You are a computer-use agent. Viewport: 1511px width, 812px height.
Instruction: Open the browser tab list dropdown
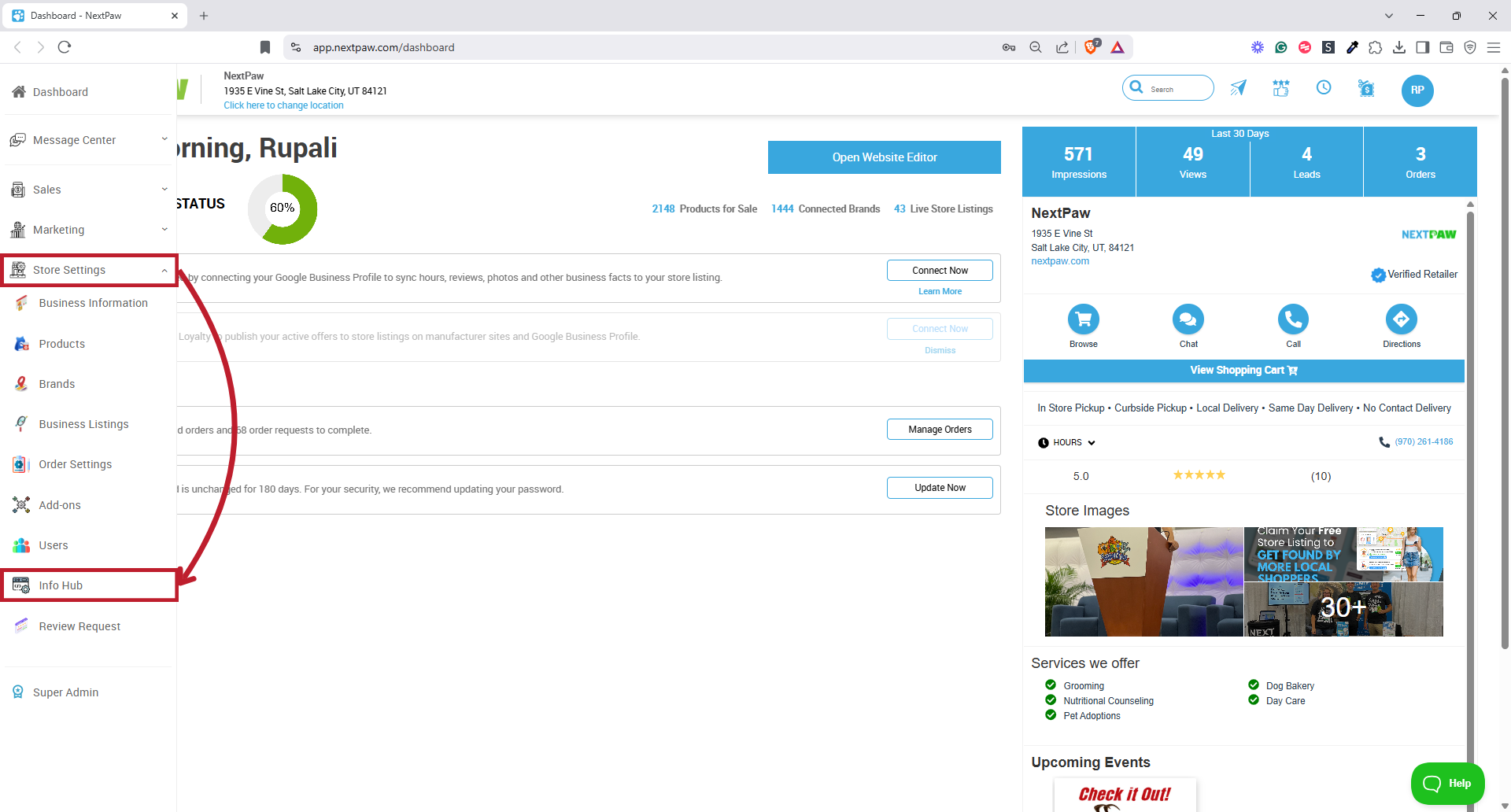coord(1389,16)
